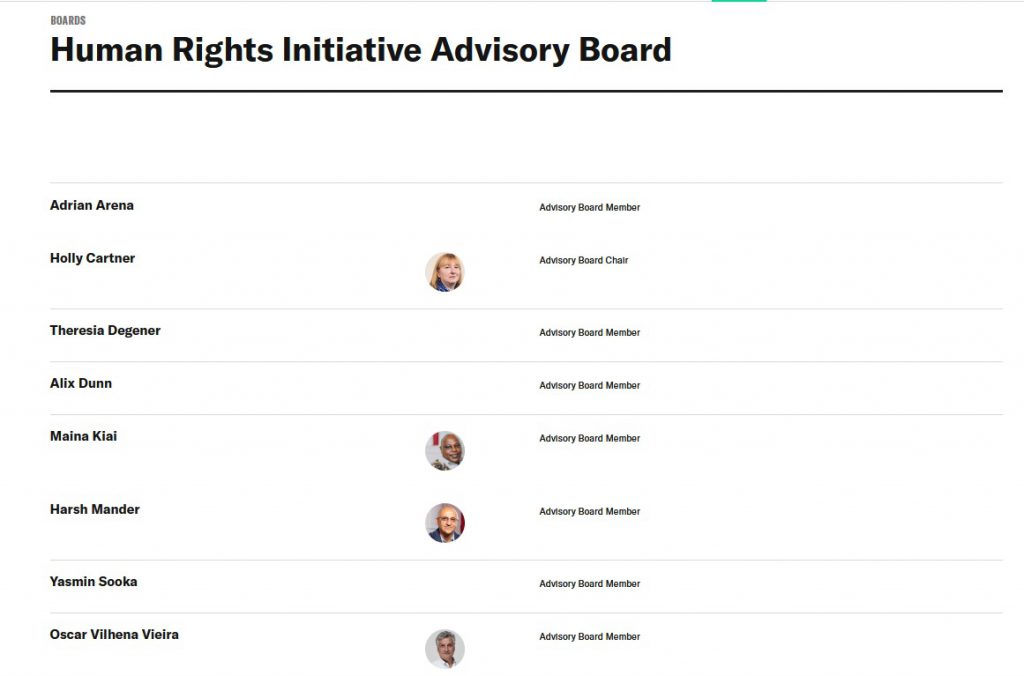1024x676 pixels.
Task: Open the Oscar Vilhena Vieira name link
Action: (x=114, y=634)
